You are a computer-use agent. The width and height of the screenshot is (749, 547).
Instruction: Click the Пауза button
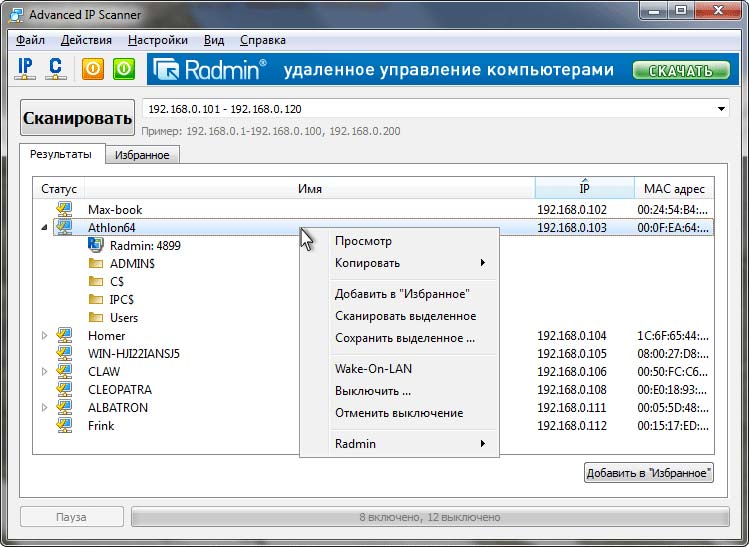click(72, 517)
